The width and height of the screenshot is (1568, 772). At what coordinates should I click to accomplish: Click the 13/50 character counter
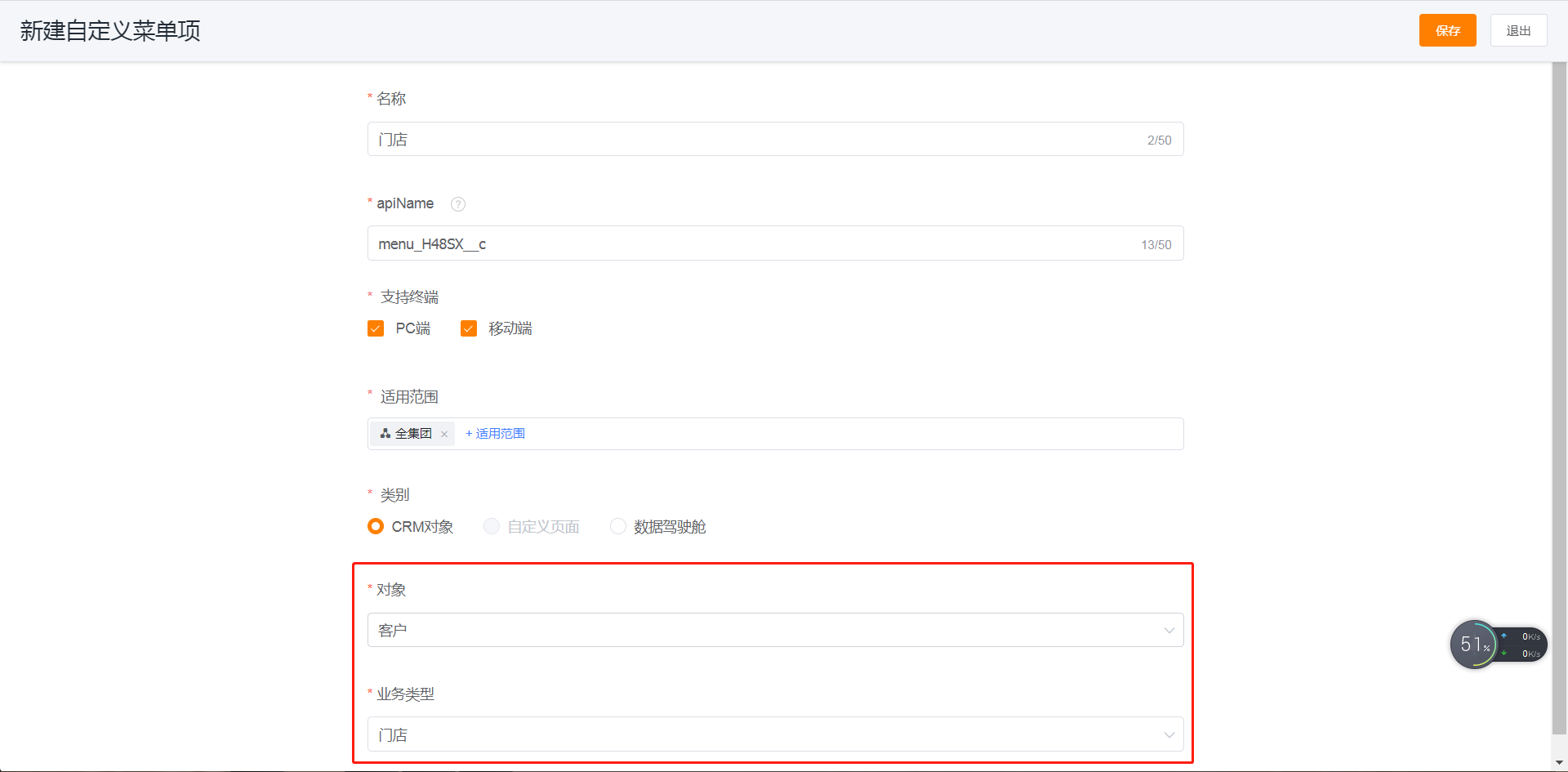tap(1156, 245)
